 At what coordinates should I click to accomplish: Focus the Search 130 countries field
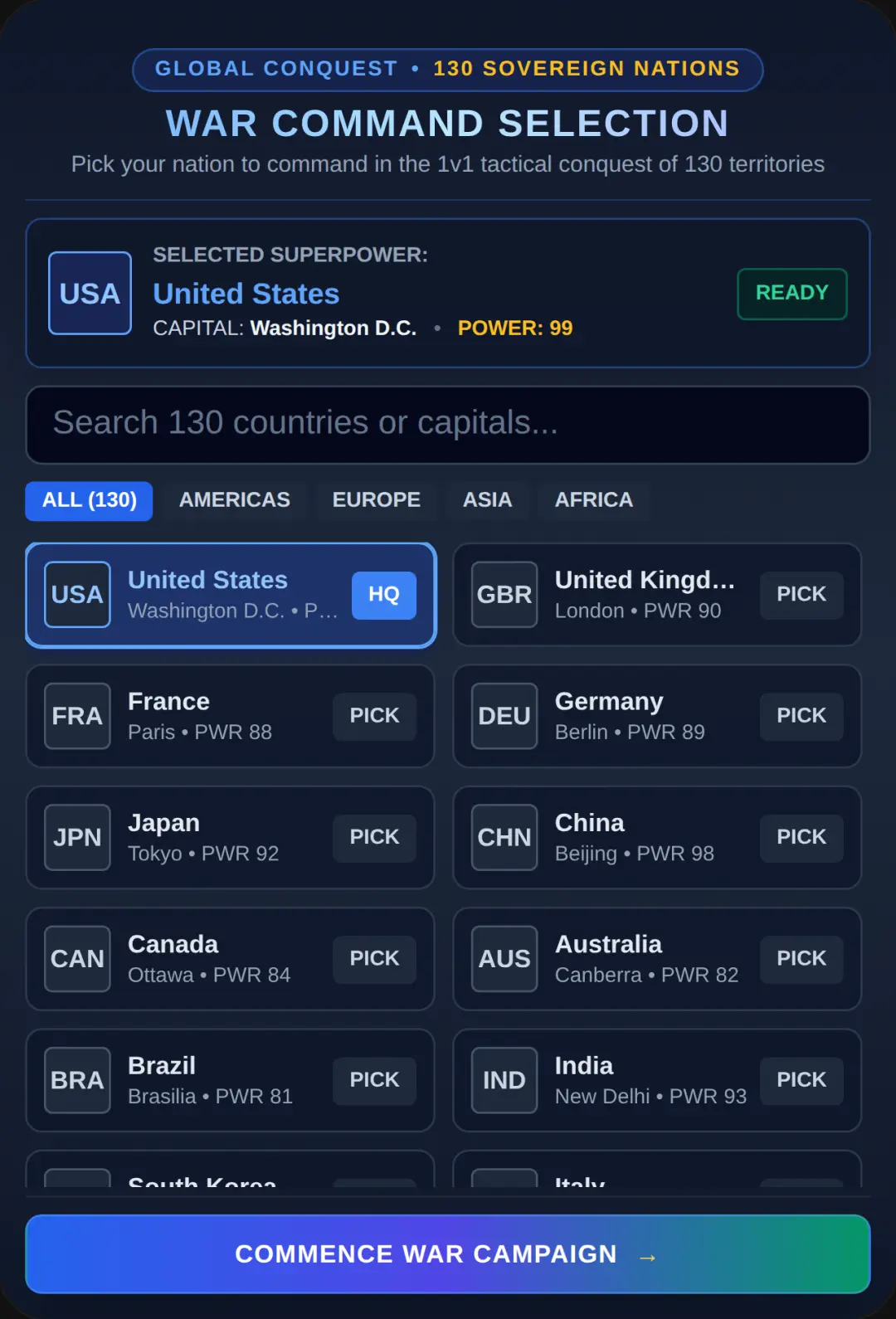point(448,424)
